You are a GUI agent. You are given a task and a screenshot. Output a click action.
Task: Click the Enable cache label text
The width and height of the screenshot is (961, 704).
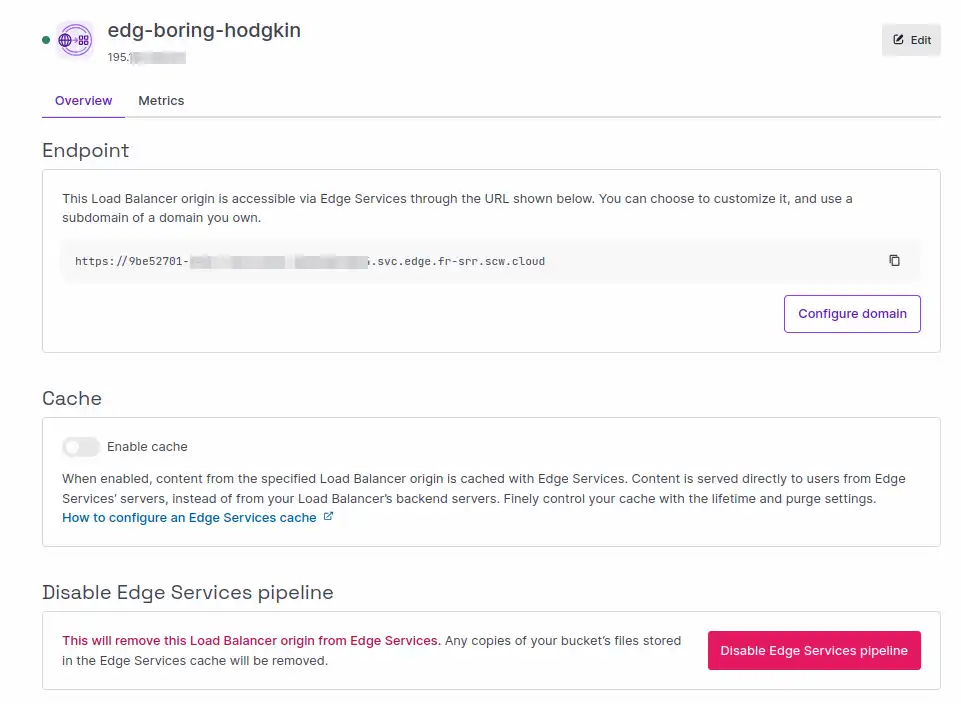point(147,447)
